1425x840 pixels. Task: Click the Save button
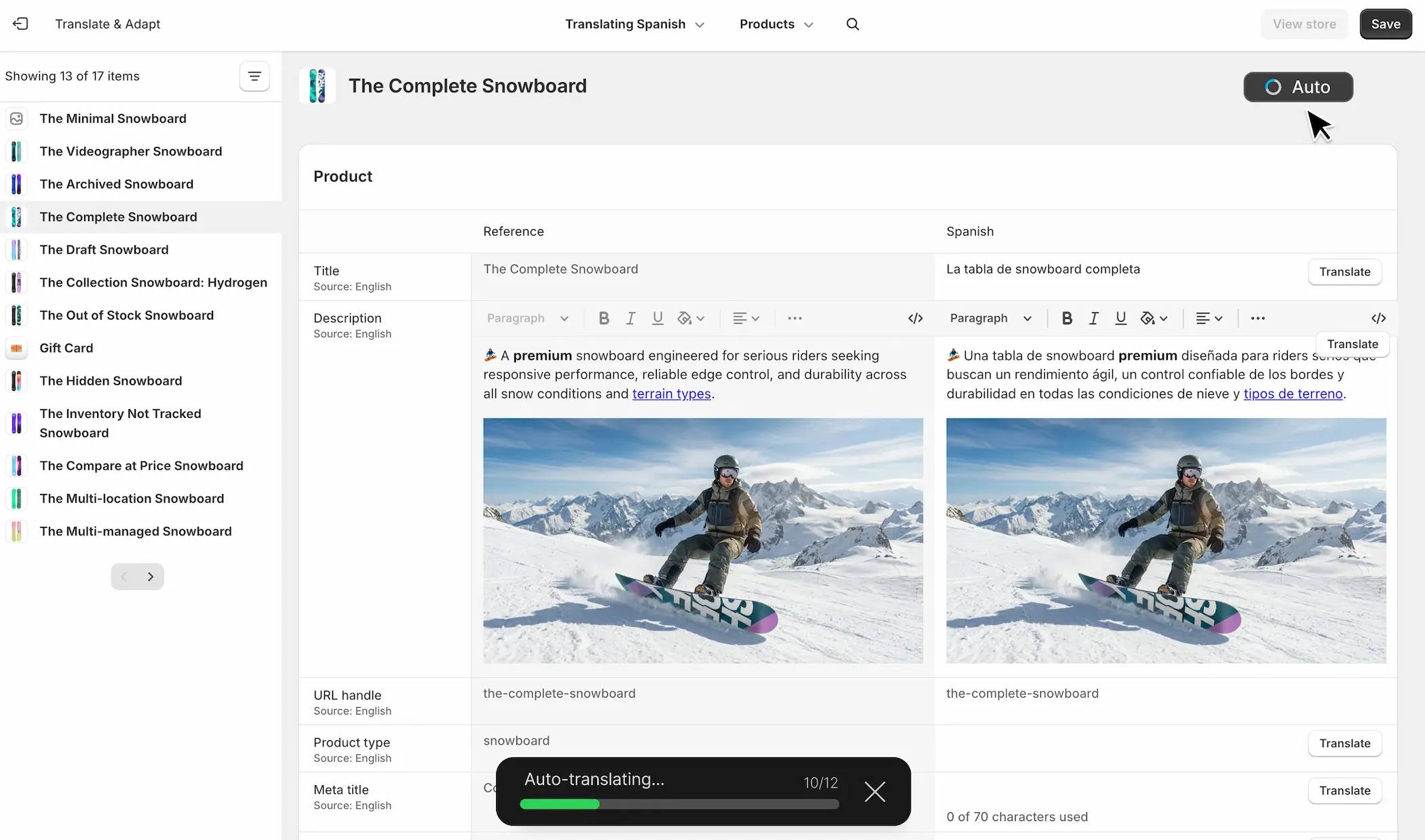coord(1385,24)
